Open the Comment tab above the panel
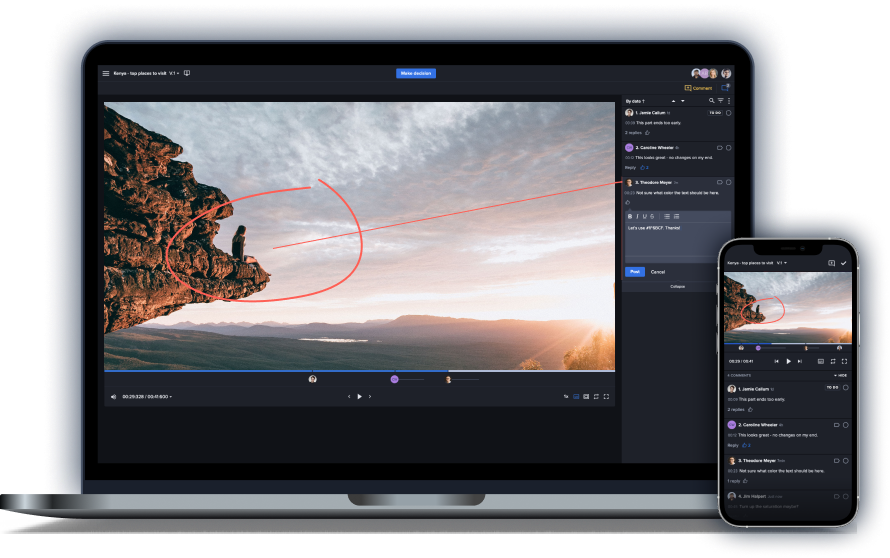Image resolution: width=890 pixels, height=558 pixels. point(699,88)
